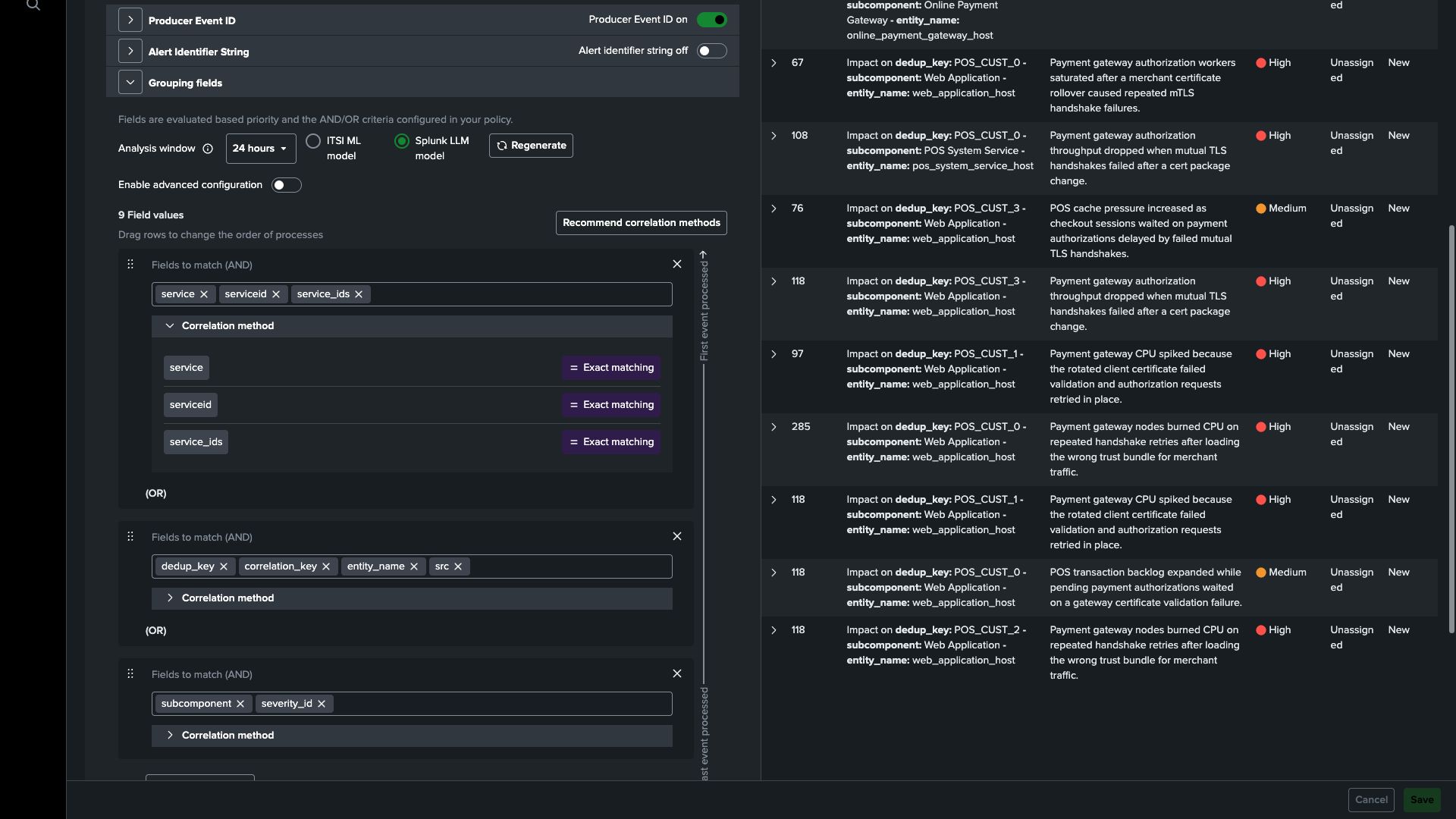Save the policy configuration

pyautogui.click(x=1422, y=800)
